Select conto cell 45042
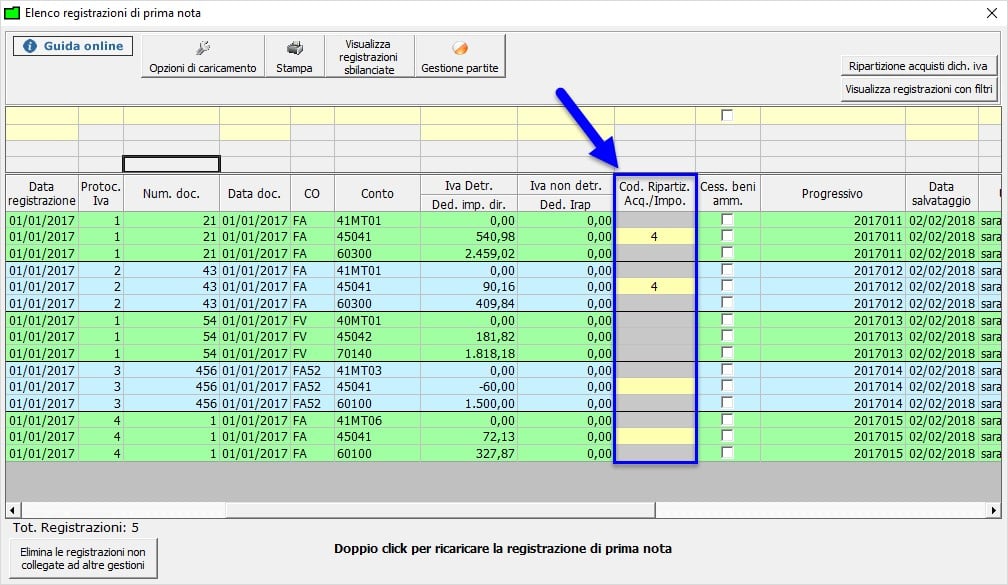Viewport: 1008px width, 585px height. 377,336
